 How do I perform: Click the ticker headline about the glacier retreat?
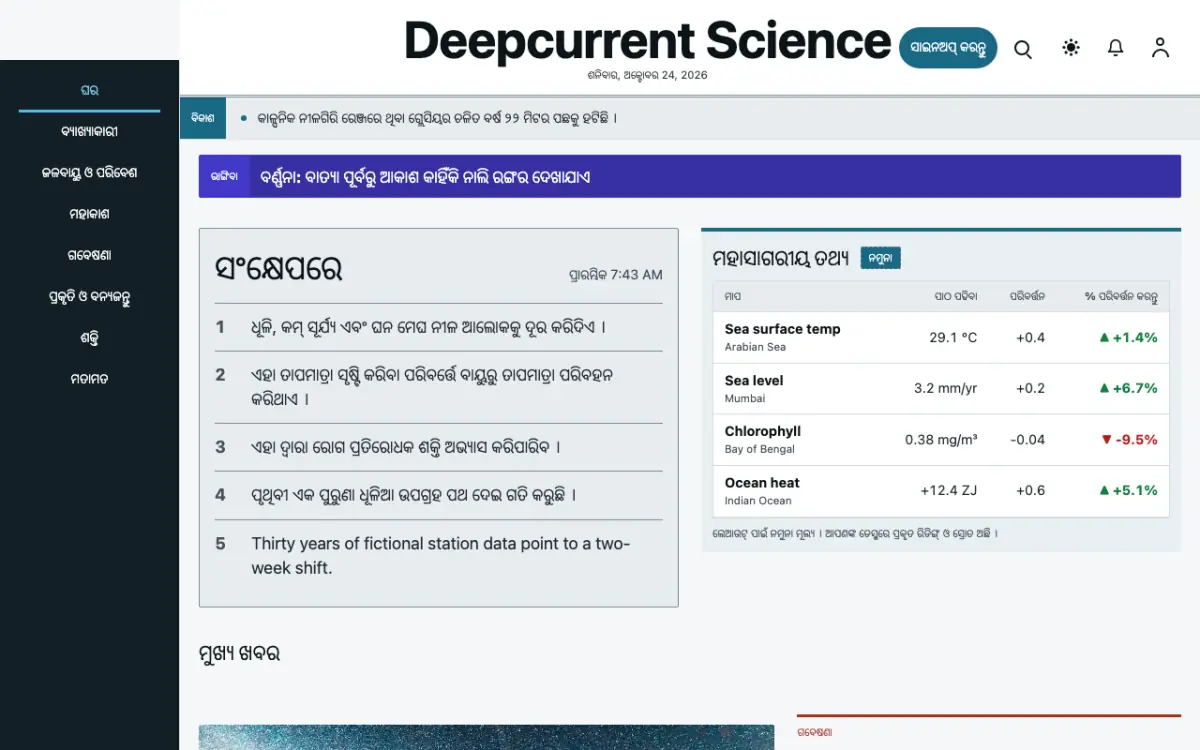[x=437, y=118]
